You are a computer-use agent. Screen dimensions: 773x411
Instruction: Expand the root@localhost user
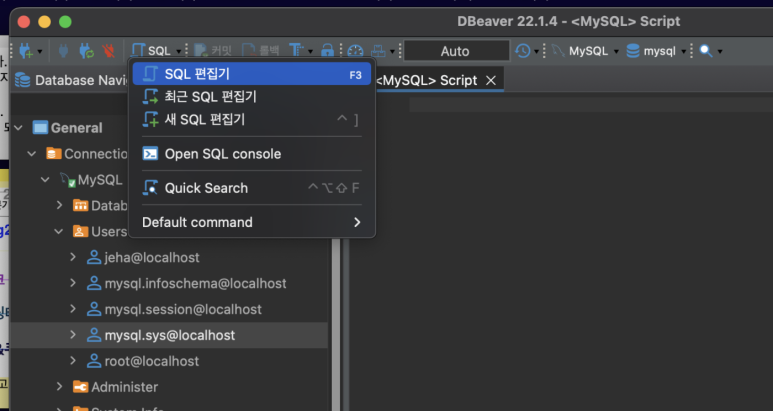(x=73, y=360)
